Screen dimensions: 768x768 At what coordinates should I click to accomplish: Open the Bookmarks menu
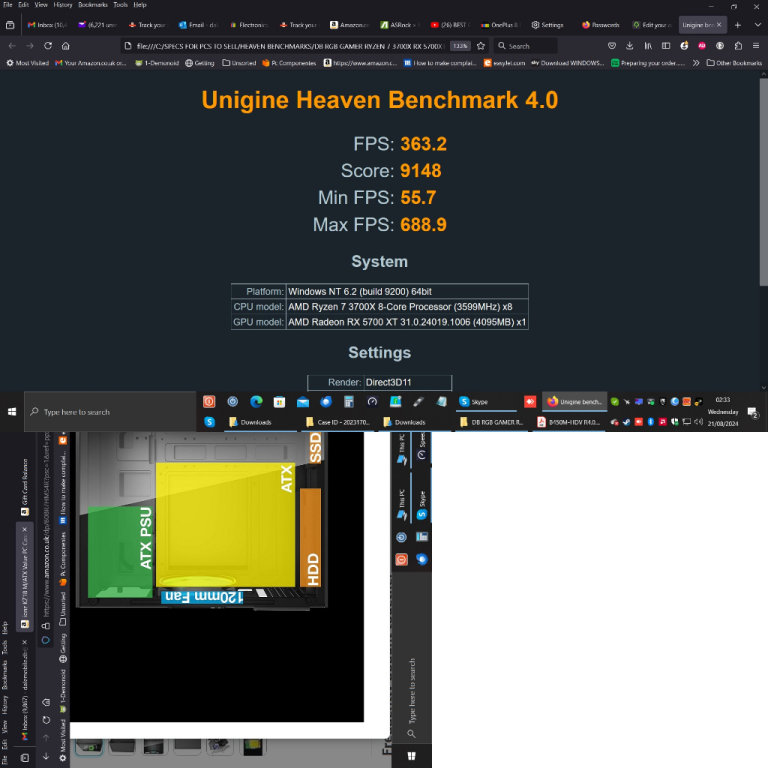pyautogui.click(x=93, y=5)
